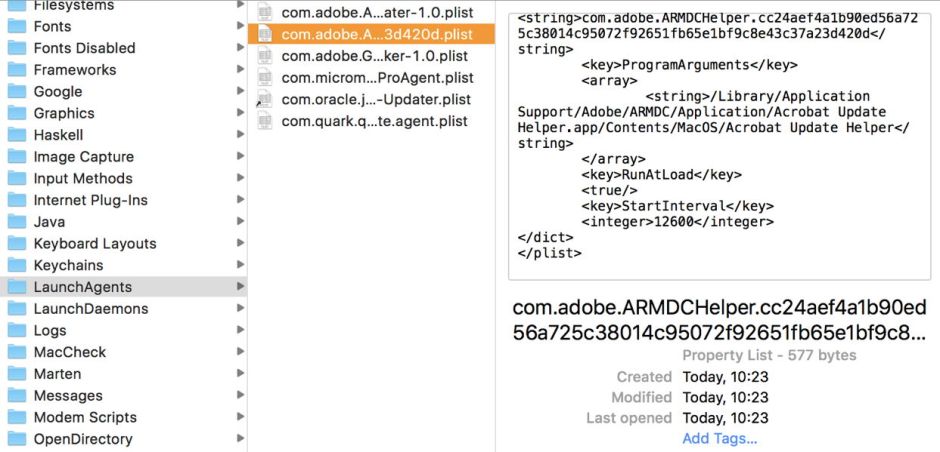This screenshot has width=940, height=452.
Task: Select the Graphics folder name
Action: tap(64, 113)
